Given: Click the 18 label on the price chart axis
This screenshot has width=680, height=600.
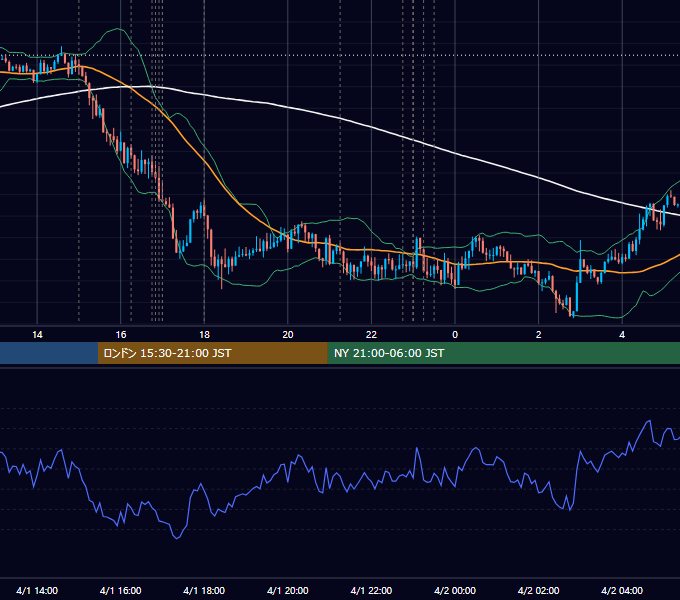Looking at the screenshot, I should tap(204, 335).
